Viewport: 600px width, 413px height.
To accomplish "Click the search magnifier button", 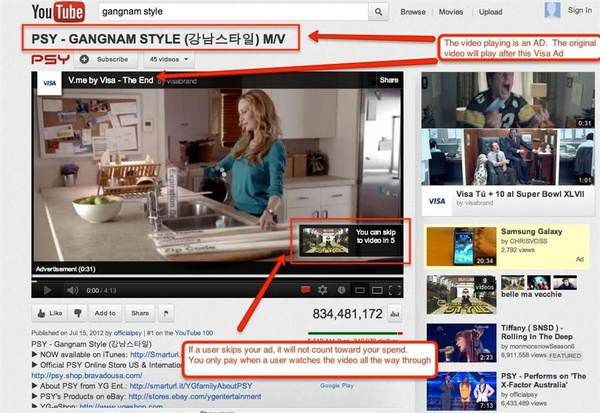I will (x=378, y=12).
